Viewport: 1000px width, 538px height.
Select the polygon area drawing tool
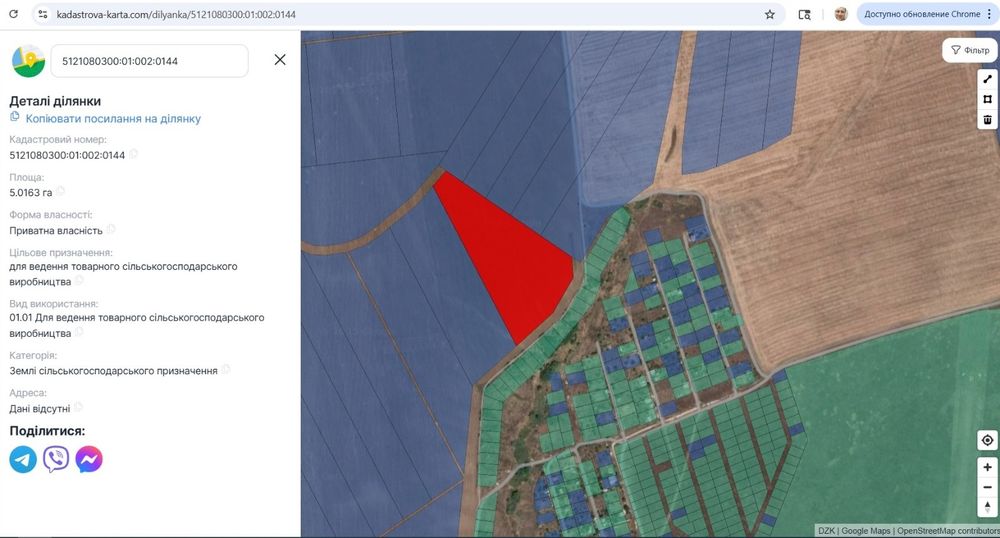coord(988,99)
